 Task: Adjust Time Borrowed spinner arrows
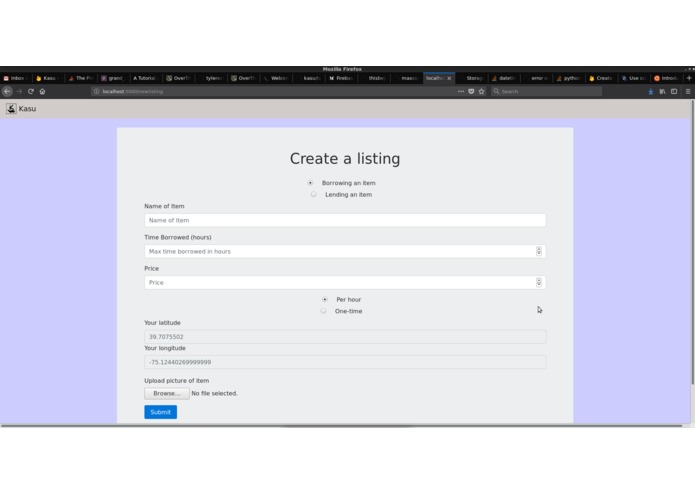tap(539, 251)
